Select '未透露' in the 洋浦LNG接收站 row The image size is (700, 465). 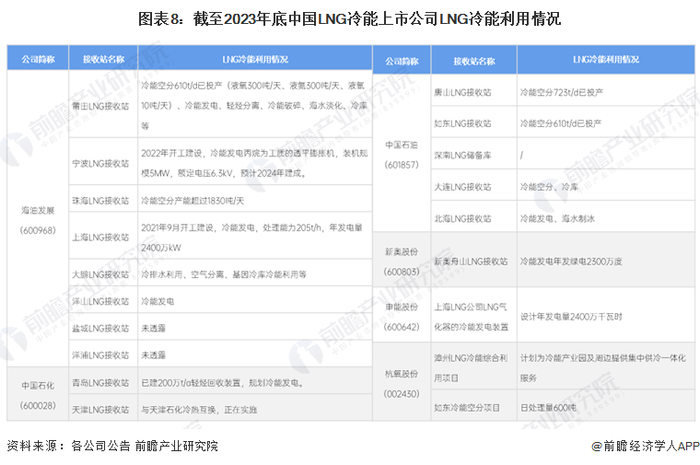point(153,355)
